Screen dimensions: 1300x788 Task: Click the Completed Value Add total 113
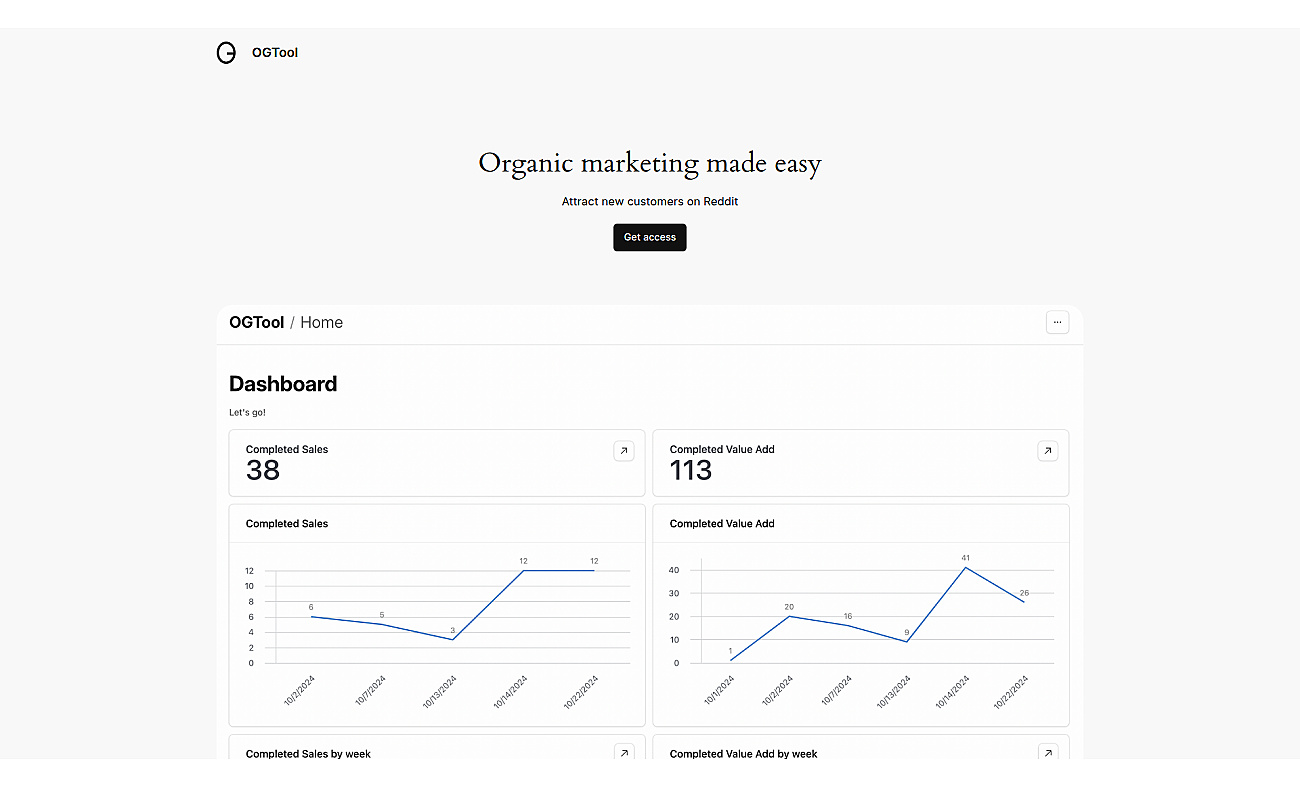pos(691,470)
